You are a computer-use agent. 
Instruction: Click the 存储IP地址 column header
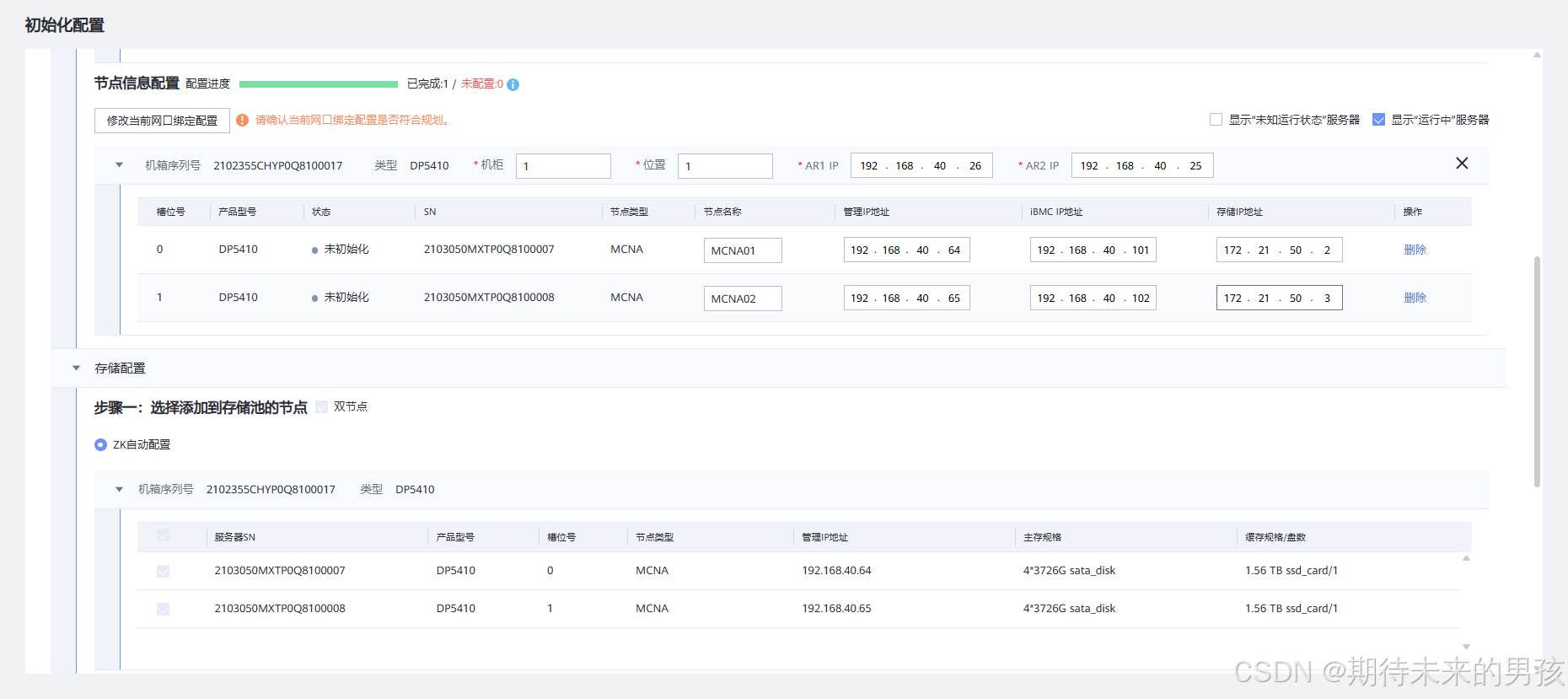pyautogui.click(x=1239, y=212)
